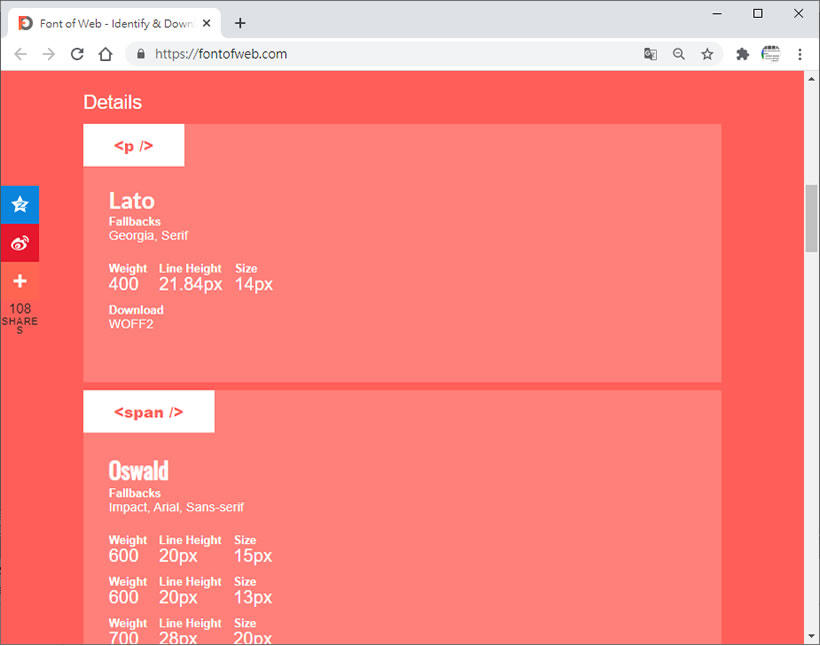Open the zoom level control

pos(679,54)
